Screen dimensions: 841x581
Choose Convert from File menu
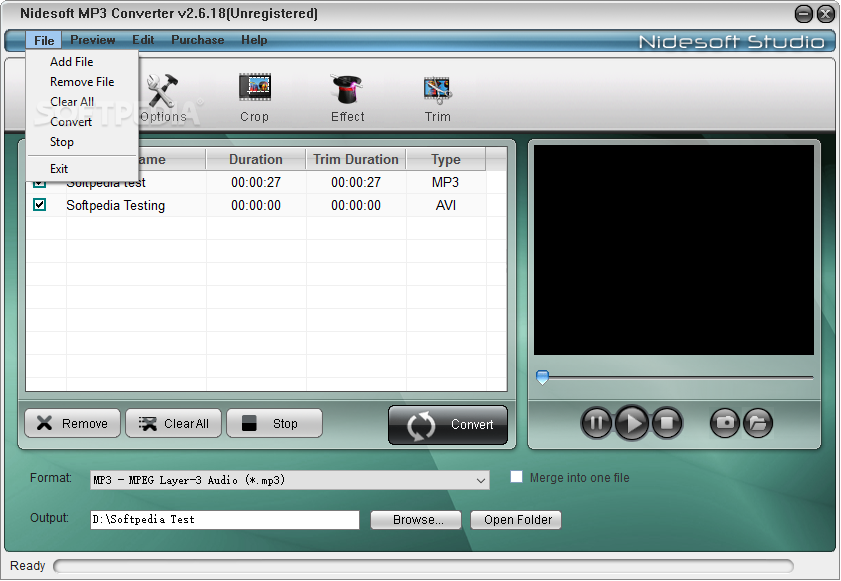tap(82, 122)
